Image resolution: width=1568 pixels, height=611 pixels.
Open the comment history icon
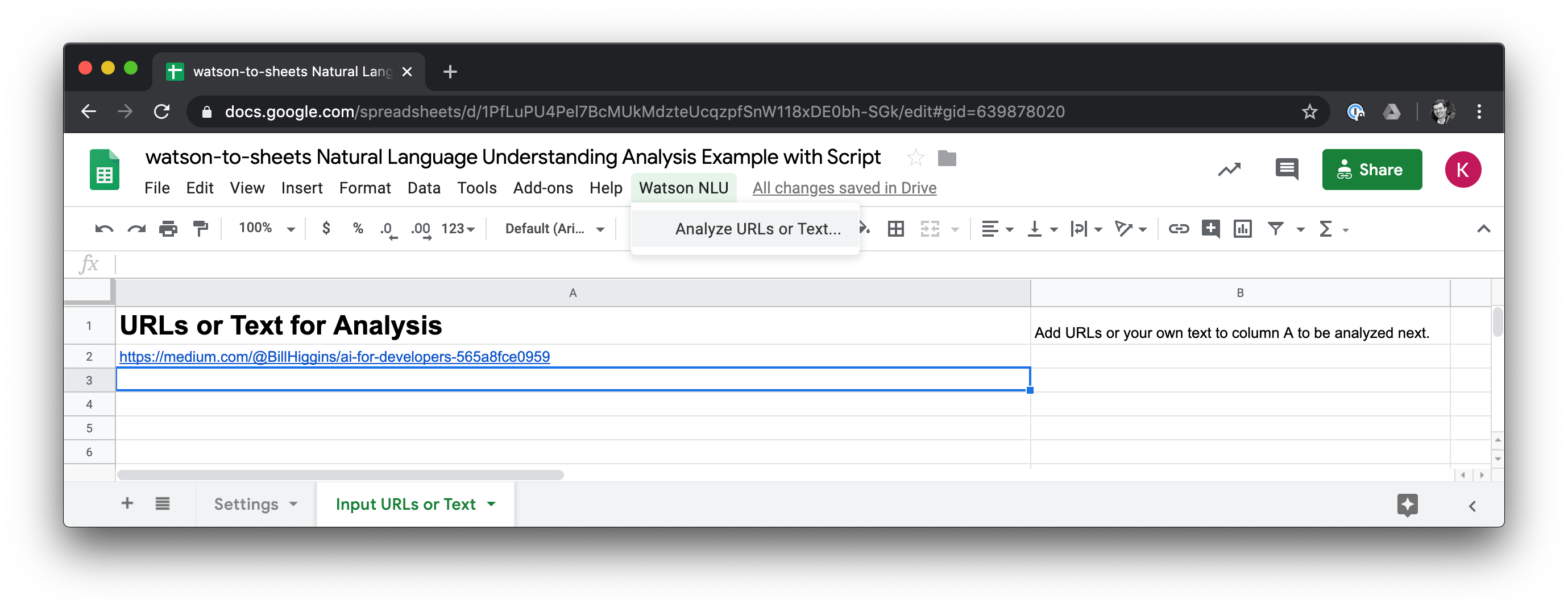[x=1287, y=170]
